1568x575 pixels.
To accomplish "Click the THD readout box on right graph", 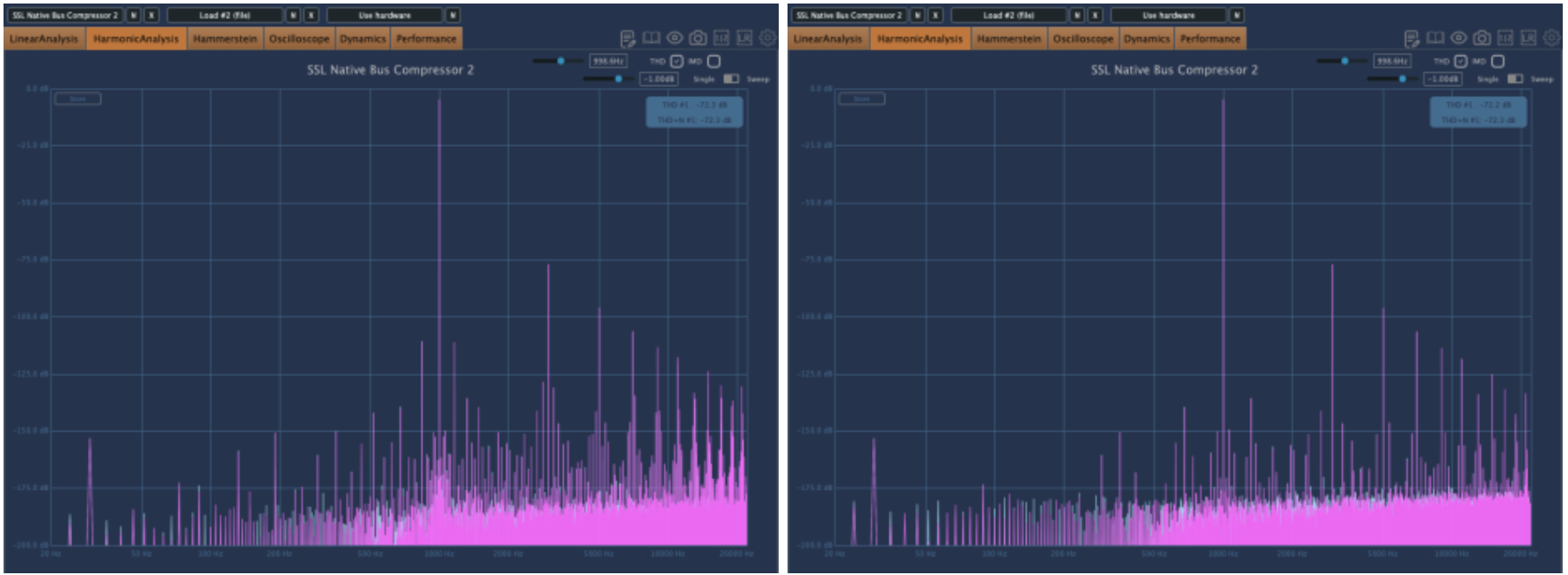I will 1478,112.
